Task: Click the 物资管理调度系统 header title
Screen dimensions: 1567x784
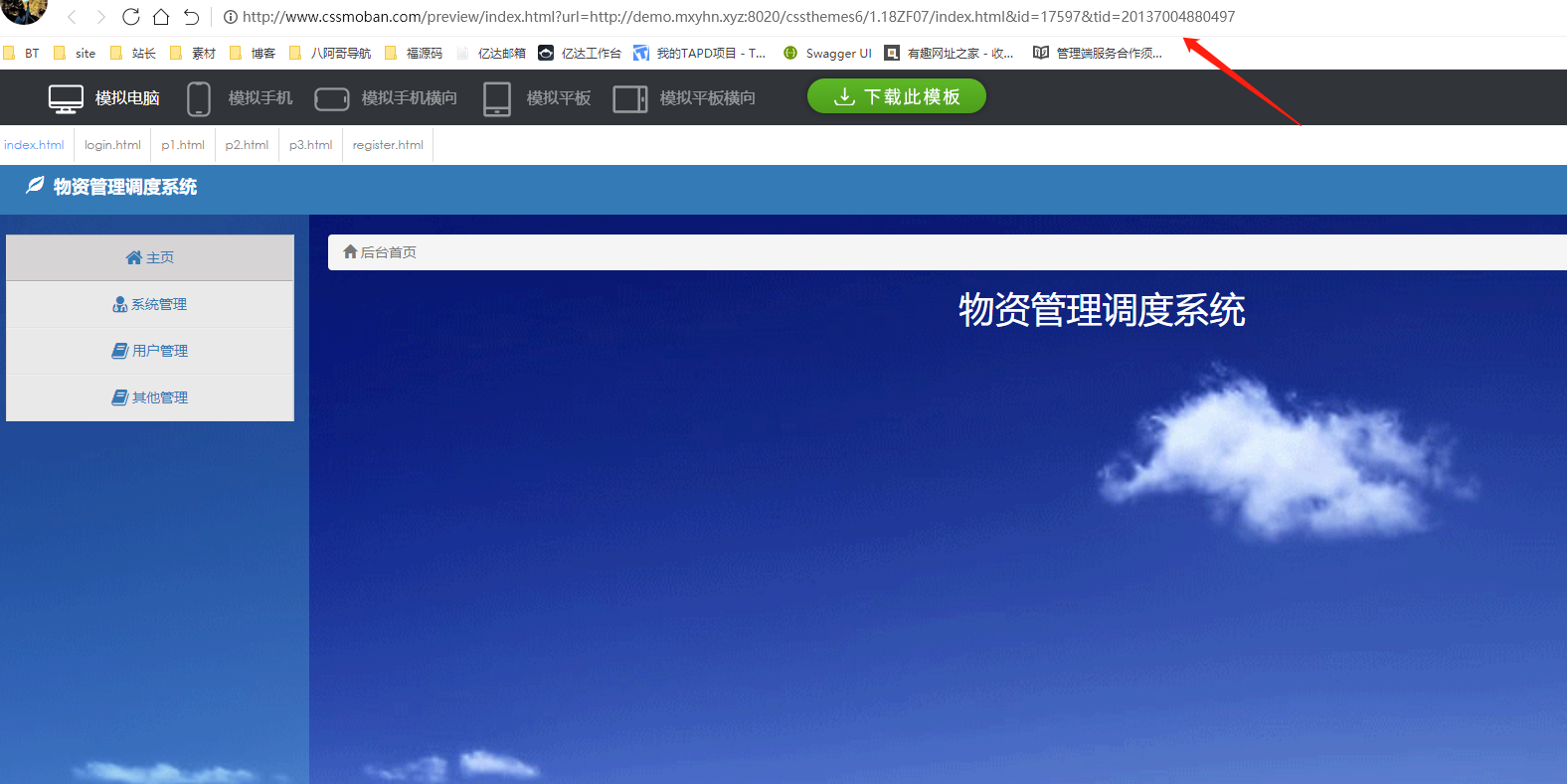Action: (125, 187)
